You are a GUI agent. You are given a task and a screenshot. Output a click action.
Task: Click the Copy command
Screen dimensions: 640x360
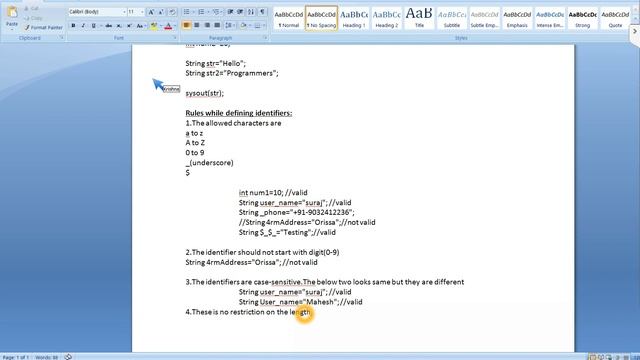[x=33, y=18]
